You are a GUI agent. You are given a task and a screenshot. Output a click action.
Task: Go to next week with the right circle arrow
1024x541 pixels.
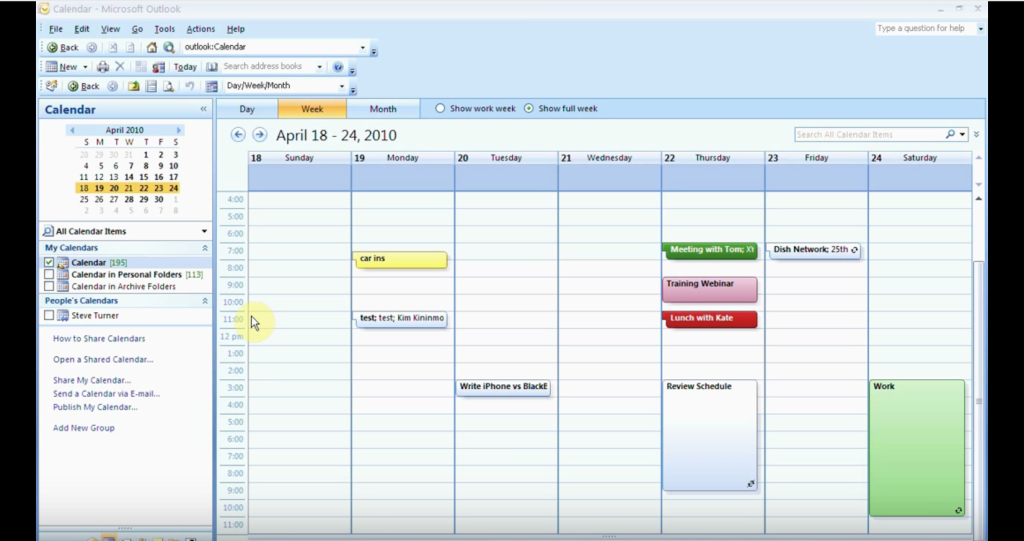pos(260,135)
